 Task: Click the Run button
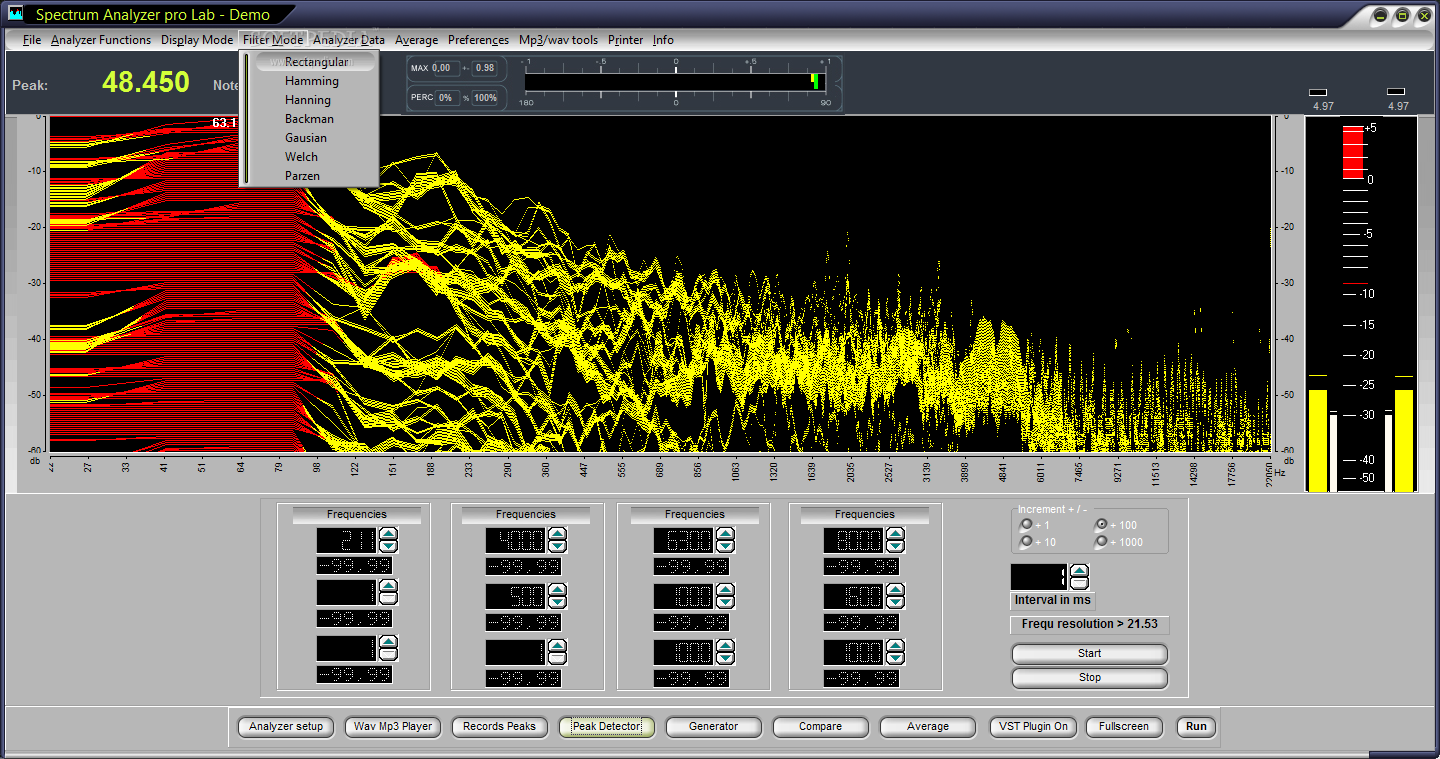[x=1196, y=727]
